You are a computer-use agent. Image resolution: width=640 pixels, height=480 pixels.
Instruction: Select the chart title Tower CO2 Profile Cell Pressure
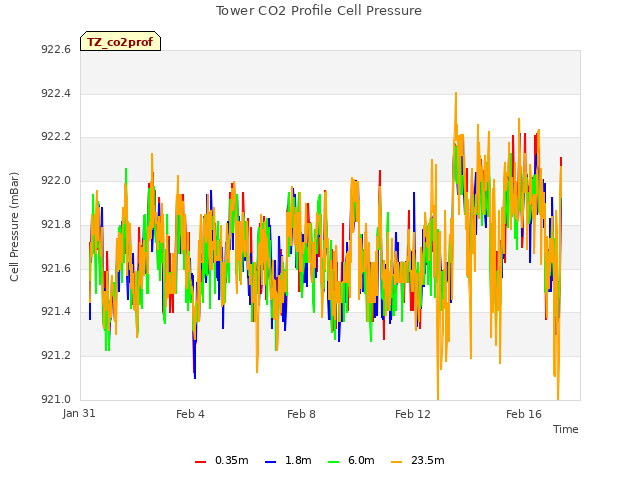[319, 11]
